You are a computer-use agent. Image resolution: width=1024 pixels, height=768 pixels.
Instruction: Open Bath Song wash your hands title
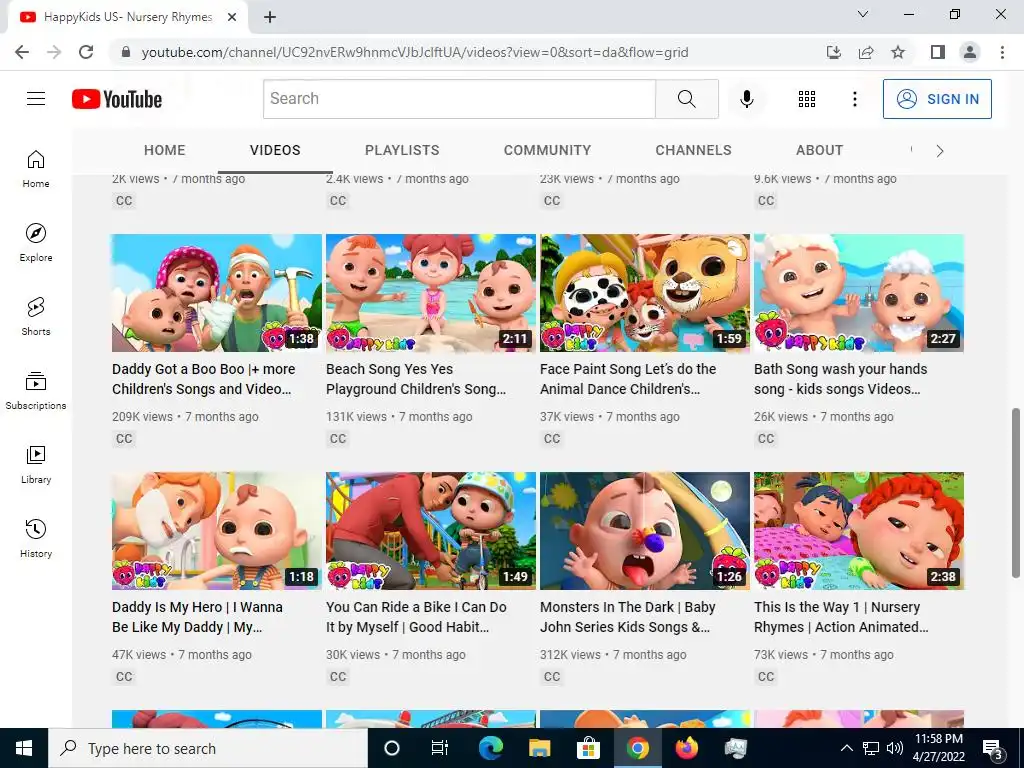point(840,379)
